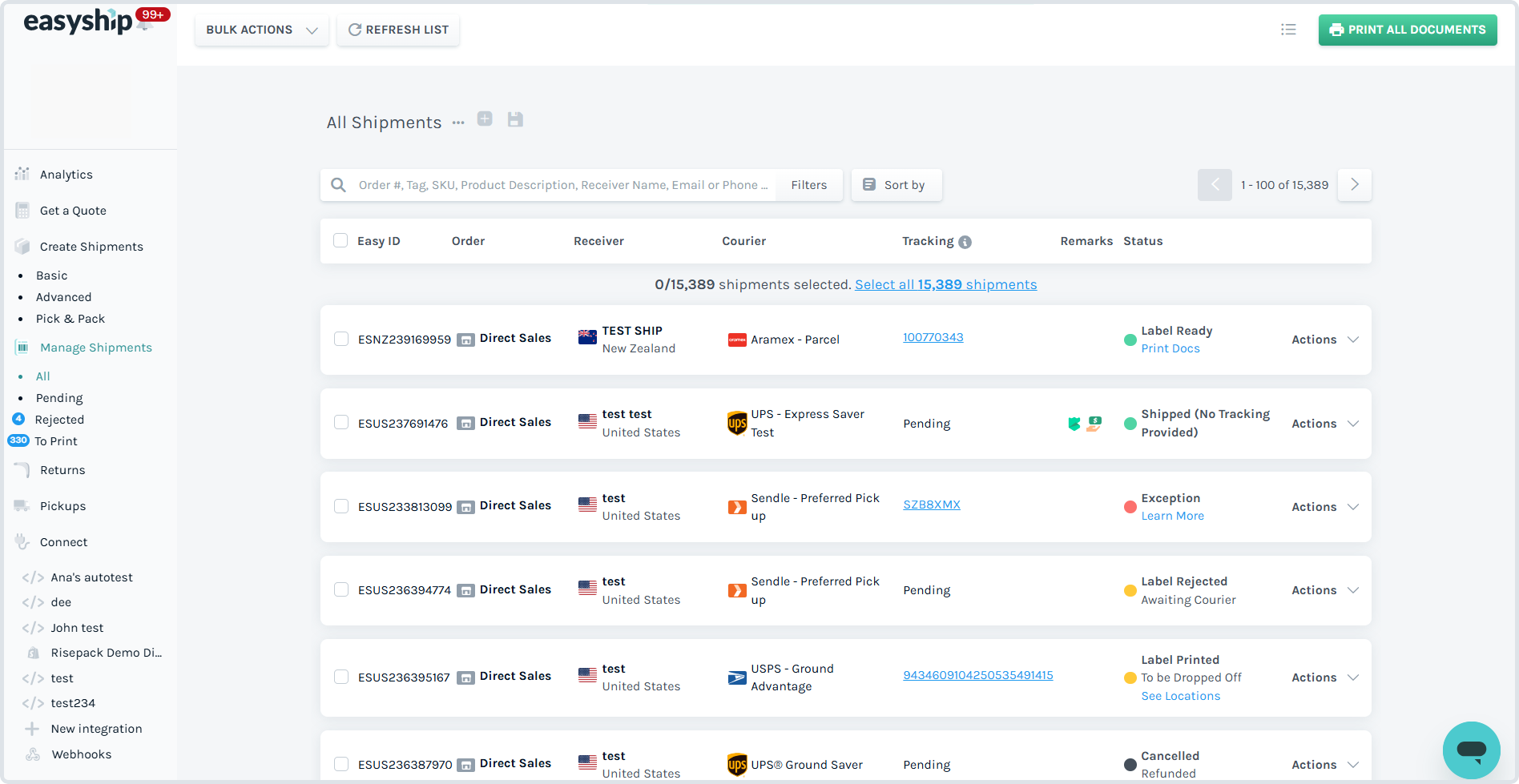Select checkbox for shipment ESUS236395167

pos(341,677)
